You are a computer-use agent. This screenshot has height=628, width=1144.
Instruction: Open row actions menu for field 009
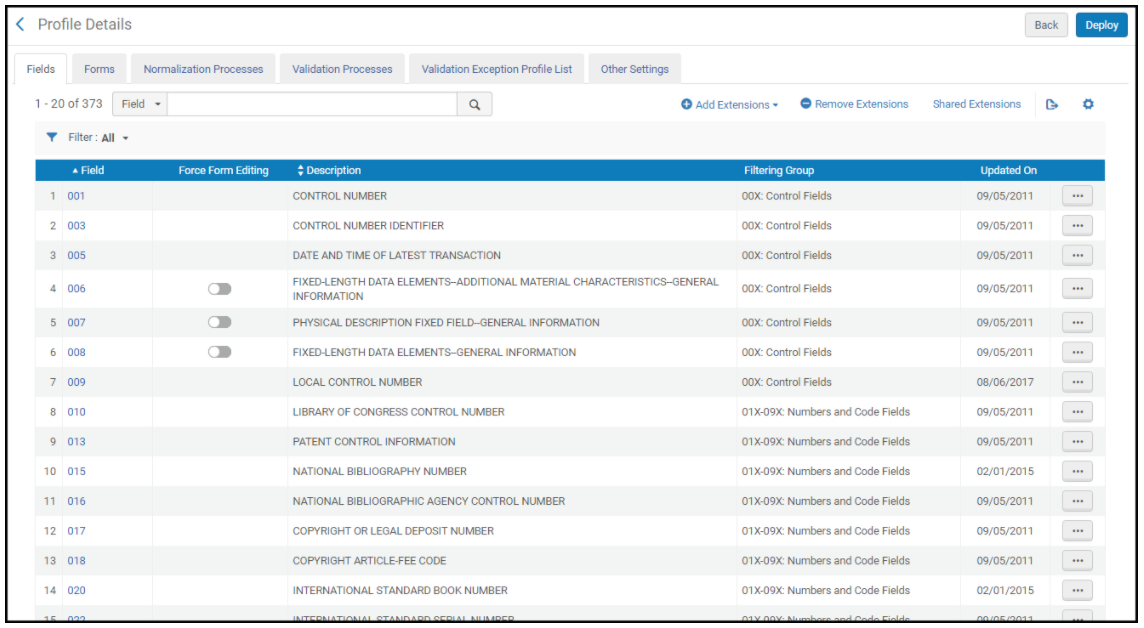pos(1078,382)
